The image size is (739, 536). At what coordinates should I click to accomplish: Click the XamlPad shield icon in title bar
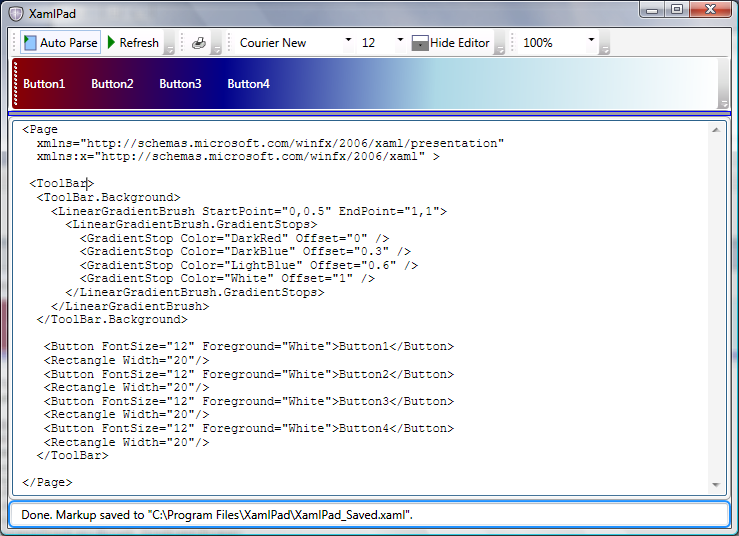[16, 14]
